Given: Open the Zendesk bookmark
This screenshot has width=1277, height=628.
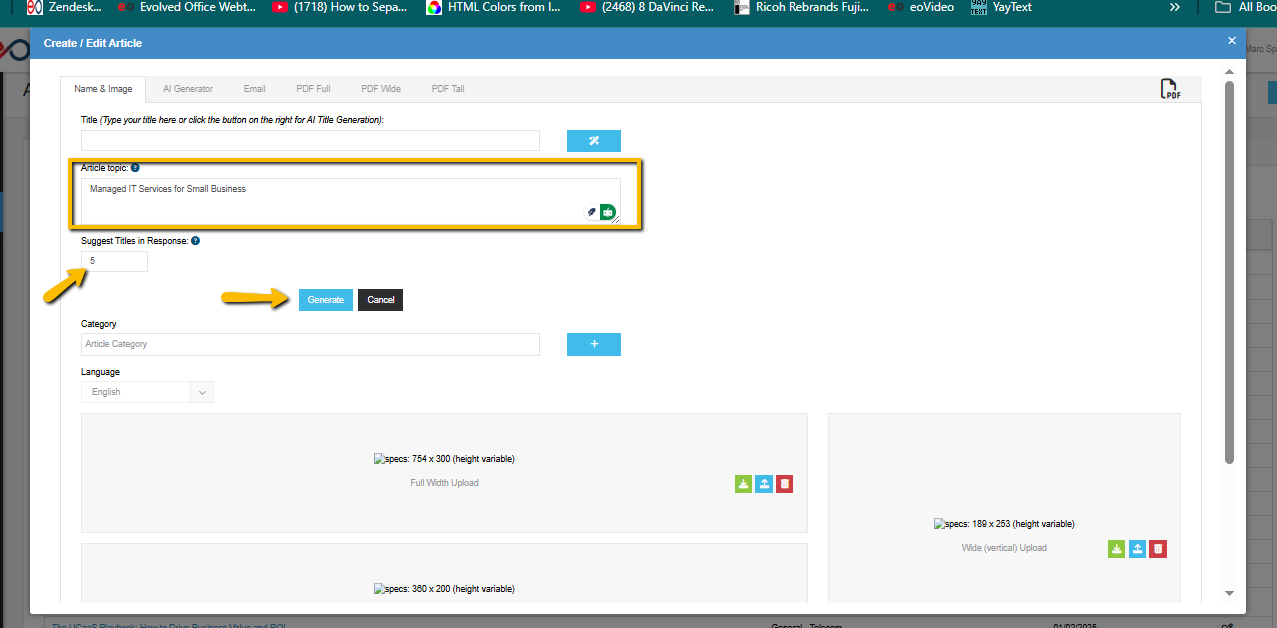Looking at the screenshot, I should 63,7.
